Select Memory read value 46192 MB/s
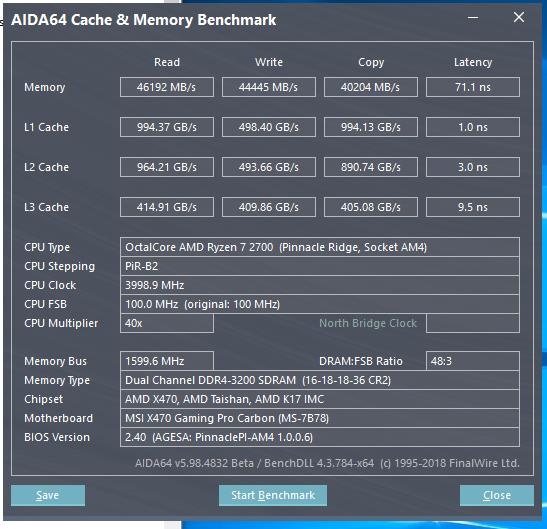The width and height of the screenshot is (547, 529). pyautogui.click(x=167, y=87)
